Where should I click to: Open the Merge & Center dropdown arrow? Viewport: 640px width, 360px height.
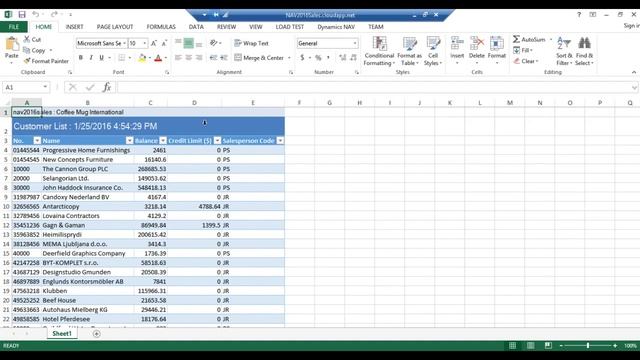point(289,58)
